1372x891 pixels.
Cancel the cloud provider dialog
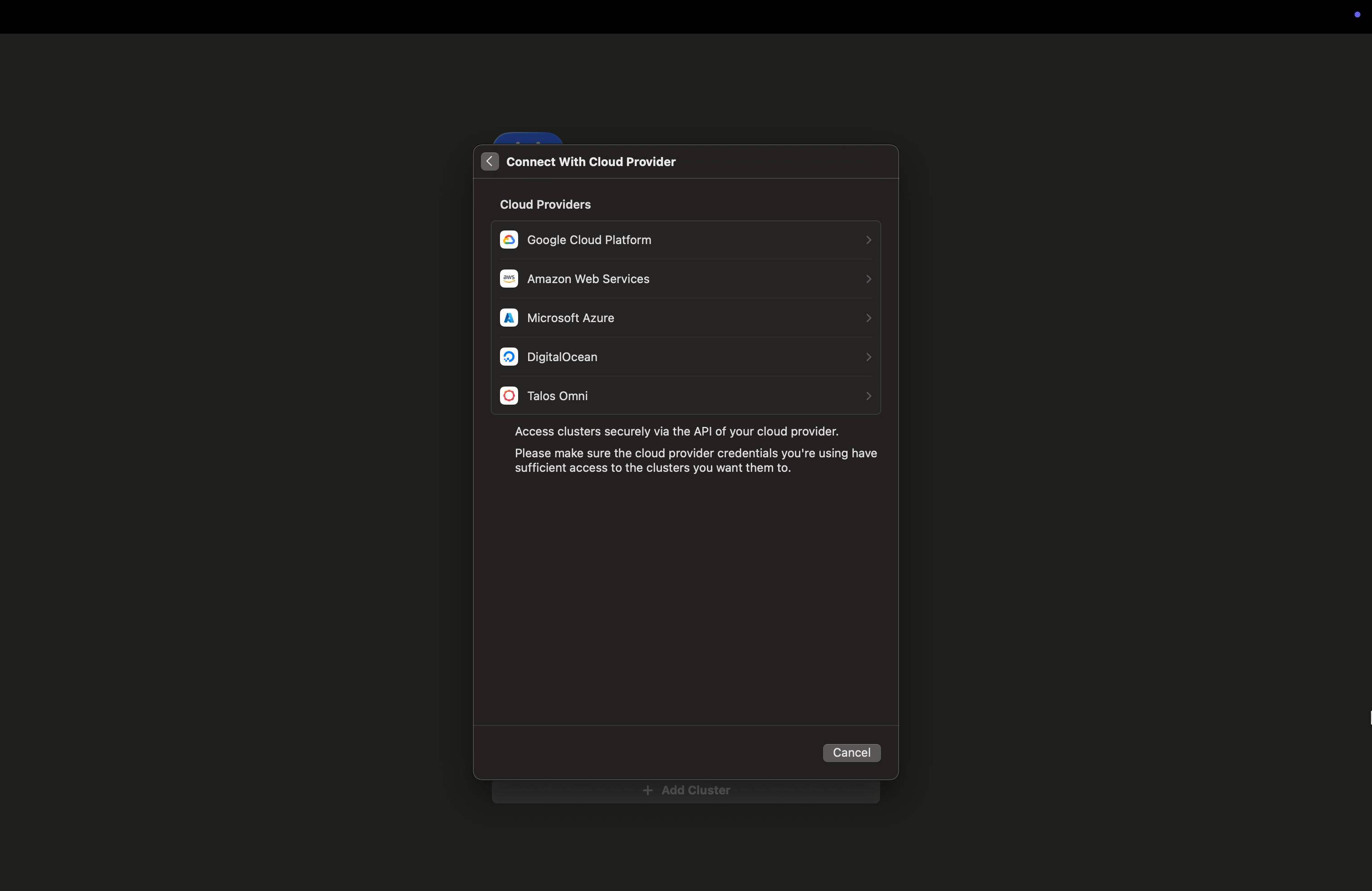tap(852, 753)
